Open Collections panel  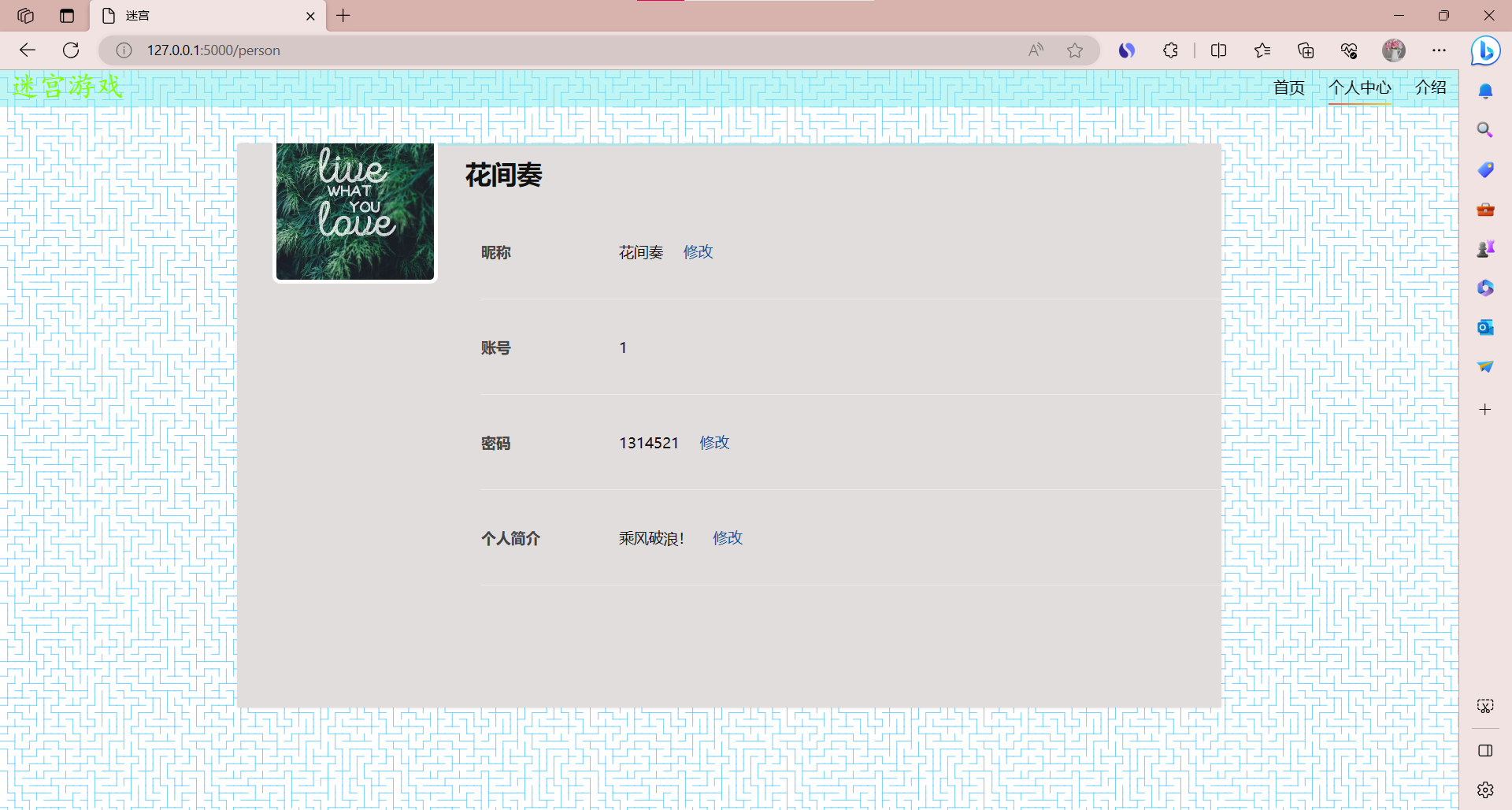tap(1306, 50)
